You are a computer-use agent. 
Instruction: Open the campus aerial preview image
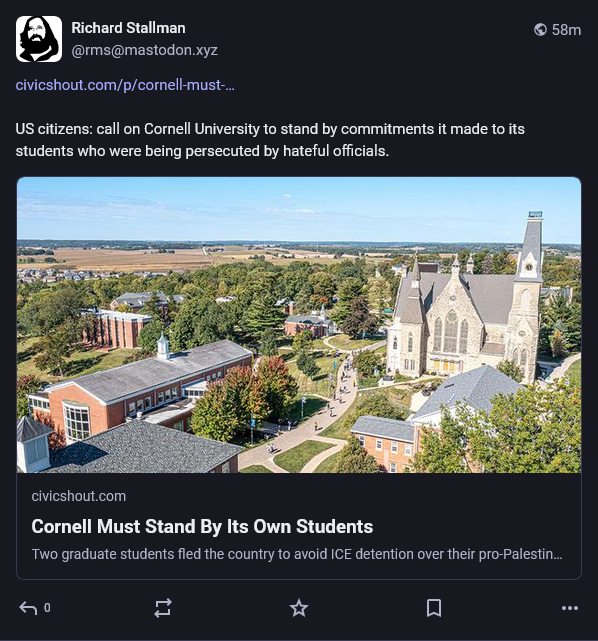click(299, 325)
